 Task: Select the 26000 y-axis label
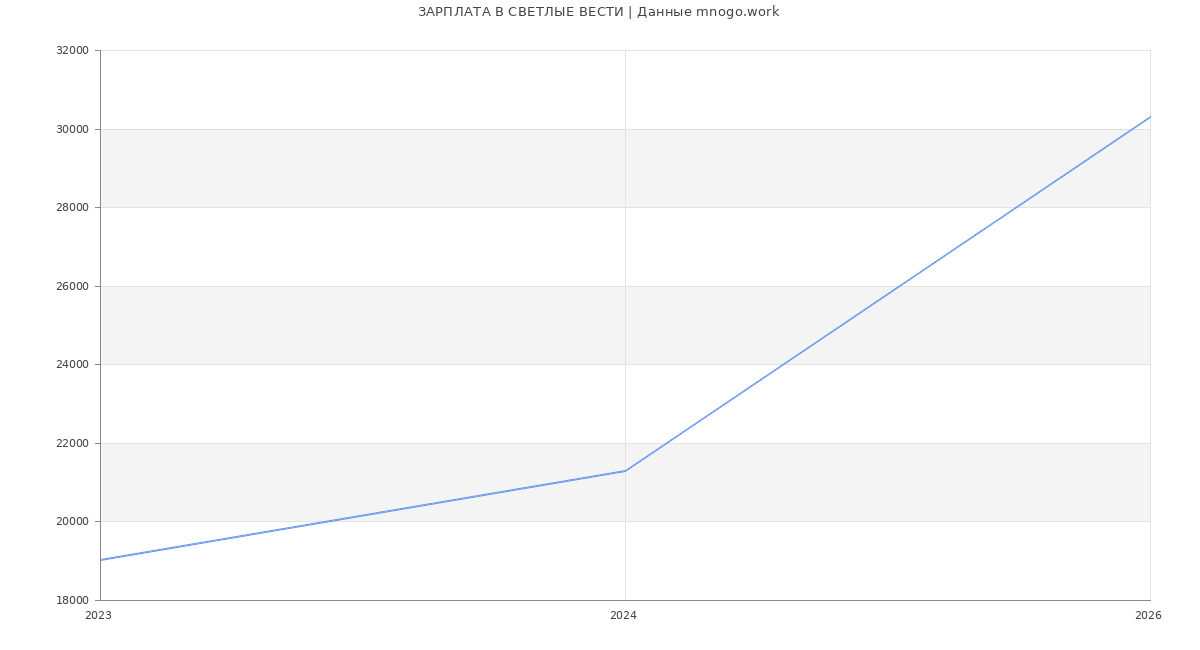[72, 286]
